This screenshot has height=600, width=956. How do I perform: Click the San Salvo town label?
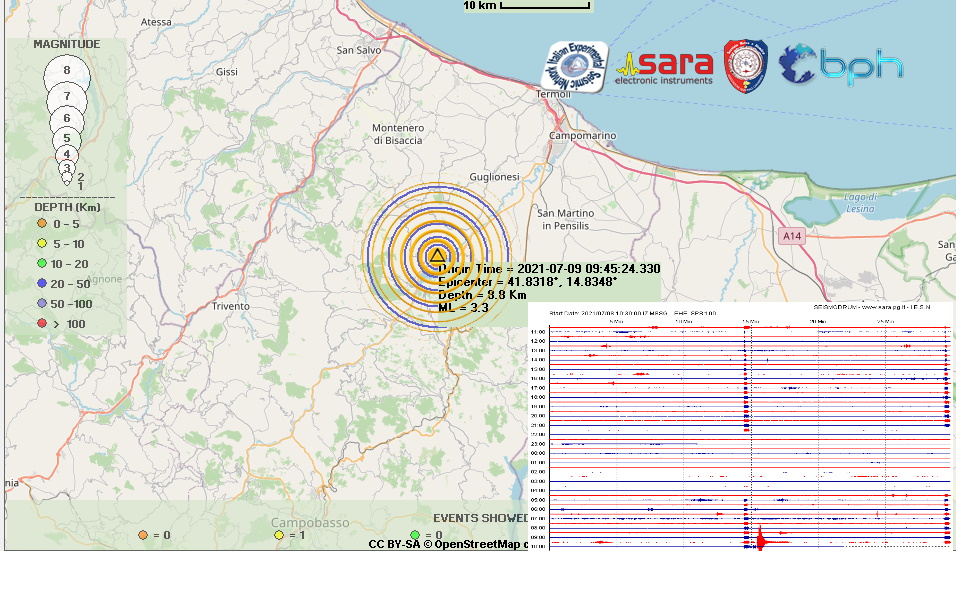(359, 49)
